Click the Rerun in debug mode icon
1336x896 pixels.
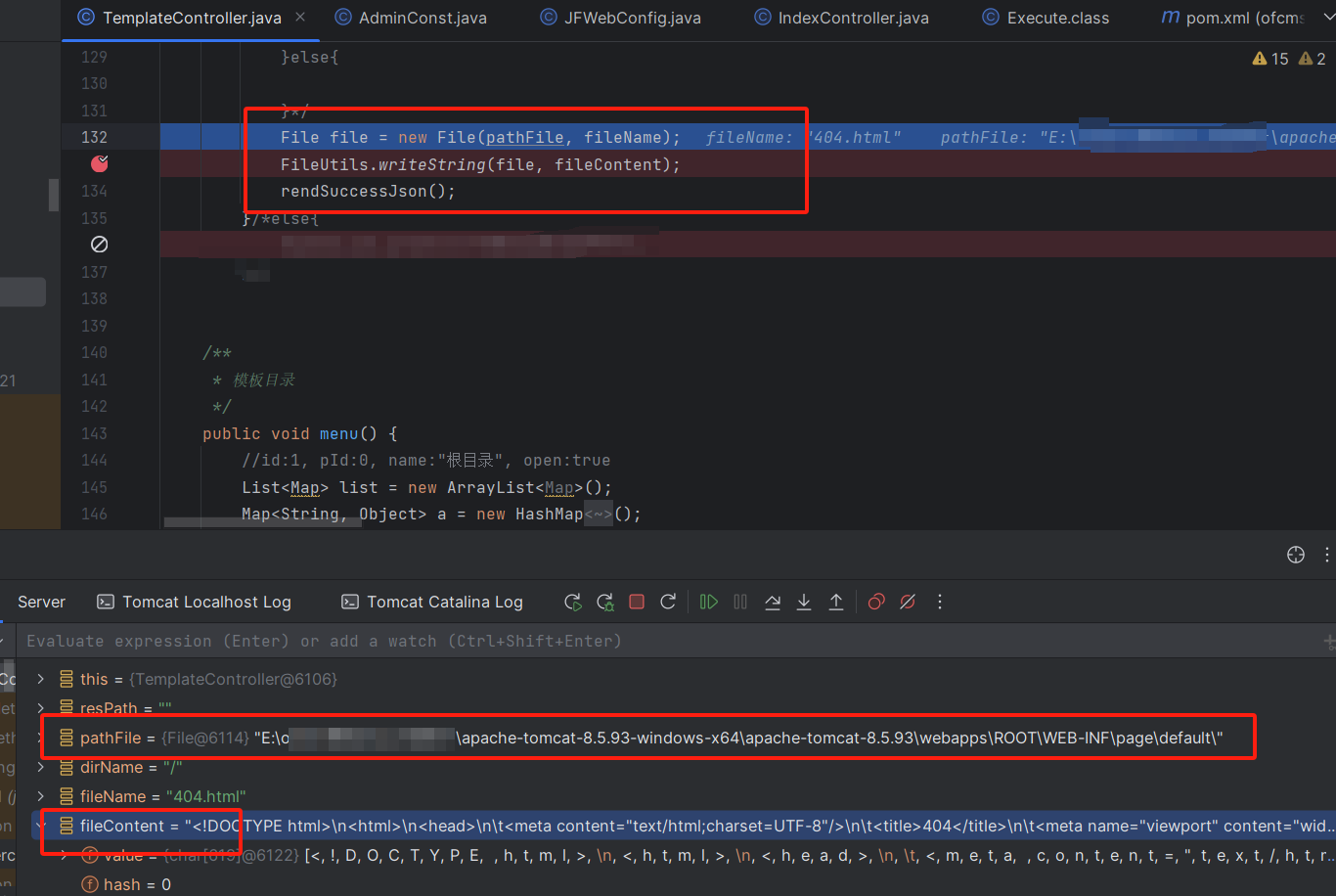pyautogui.click(x=605, y=602)
